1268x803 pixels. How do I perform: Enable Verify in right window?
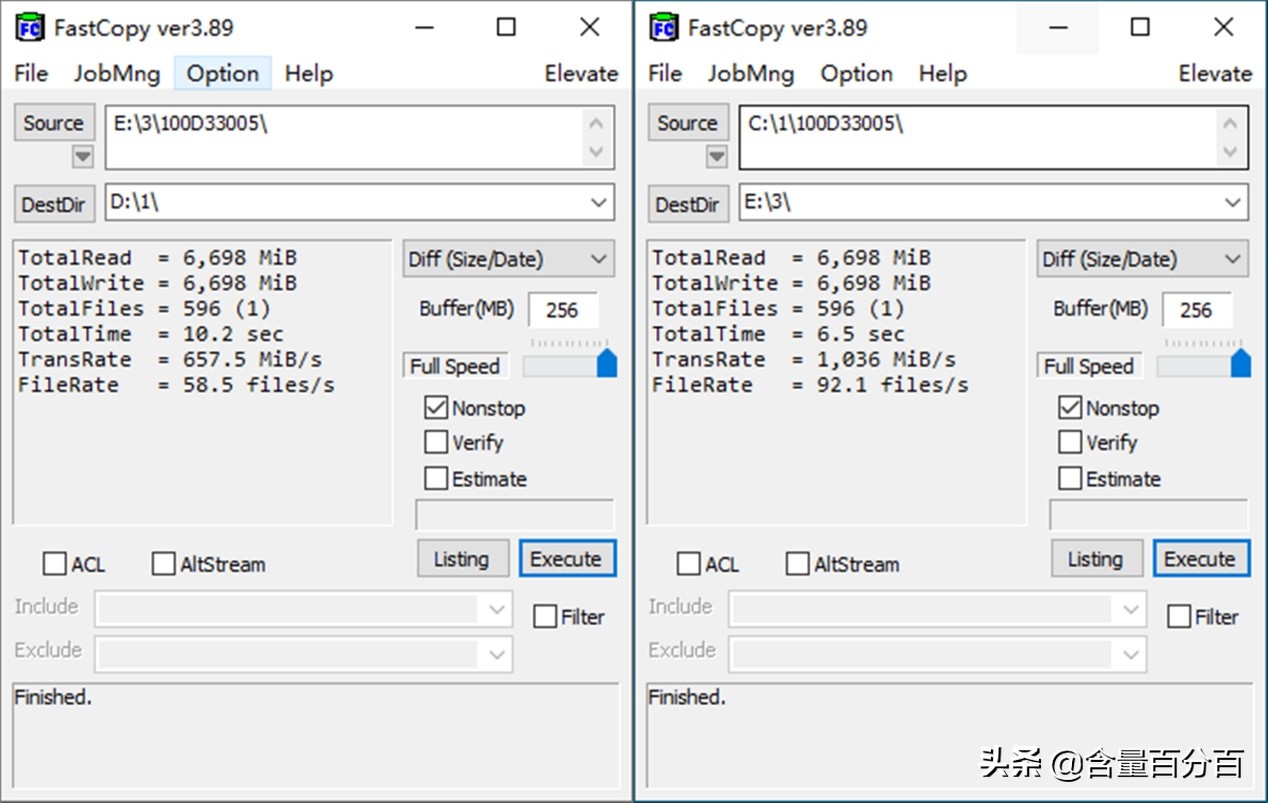1070,442
